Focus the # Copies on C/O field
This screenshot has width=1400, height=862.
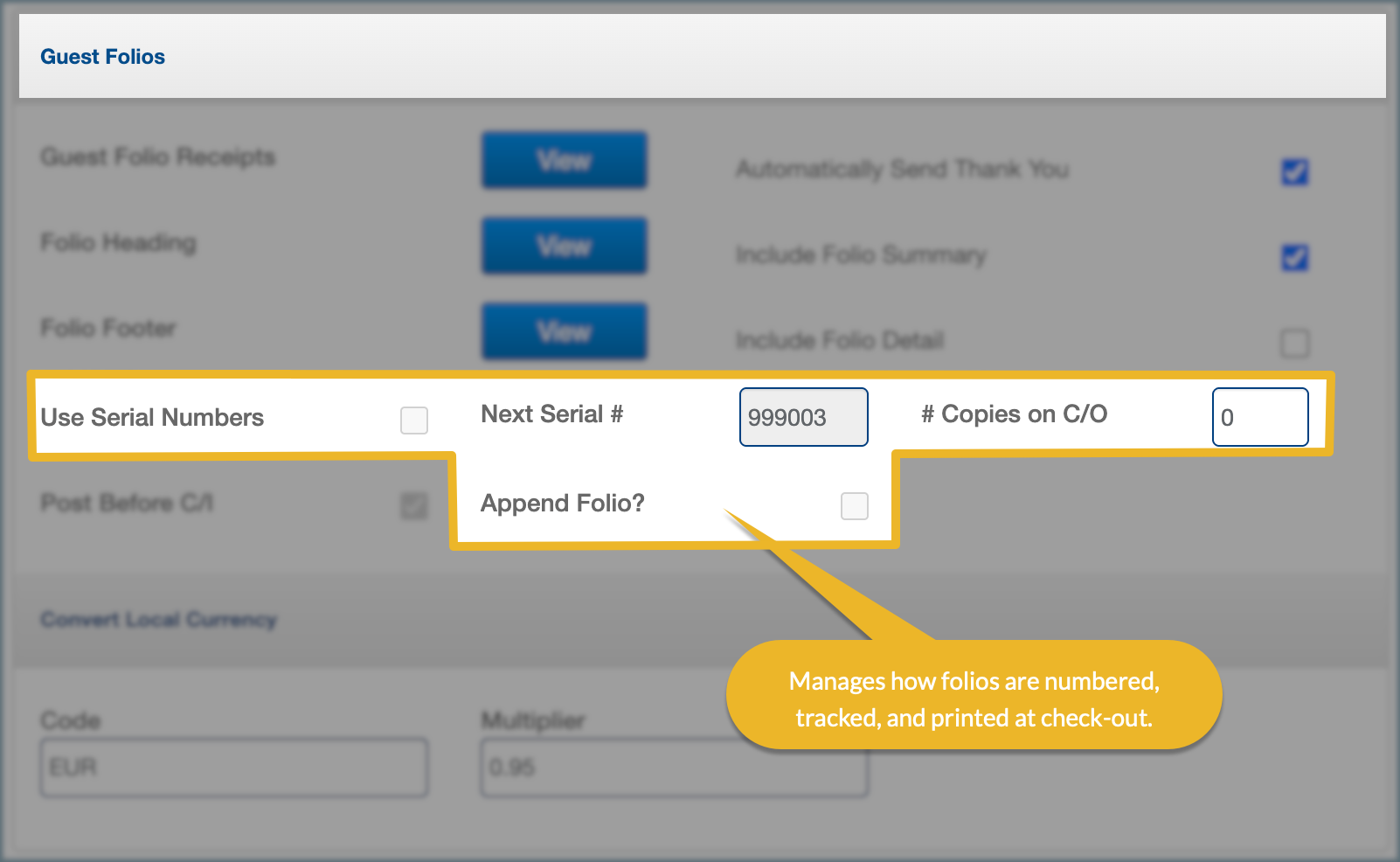(1259, 417)
